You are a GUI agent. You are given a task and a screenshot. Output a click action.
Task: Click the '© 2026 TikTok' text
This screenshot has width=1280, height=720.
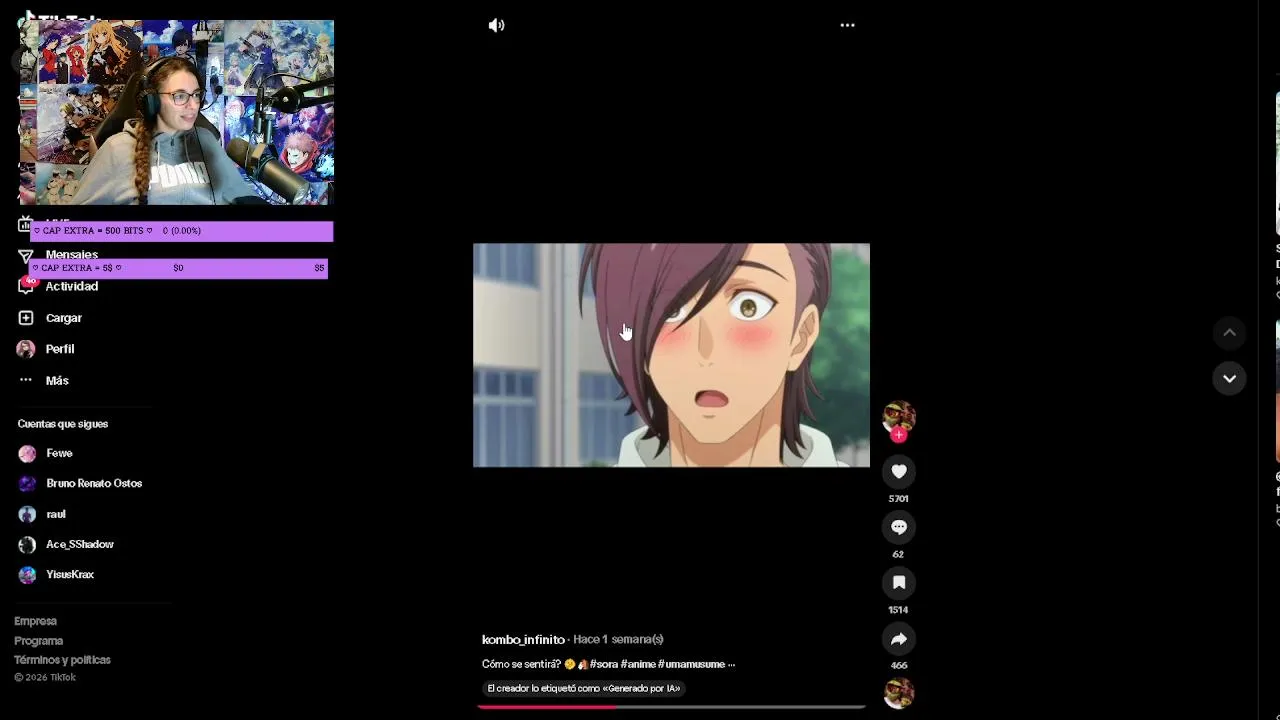(x=44, y=677)
